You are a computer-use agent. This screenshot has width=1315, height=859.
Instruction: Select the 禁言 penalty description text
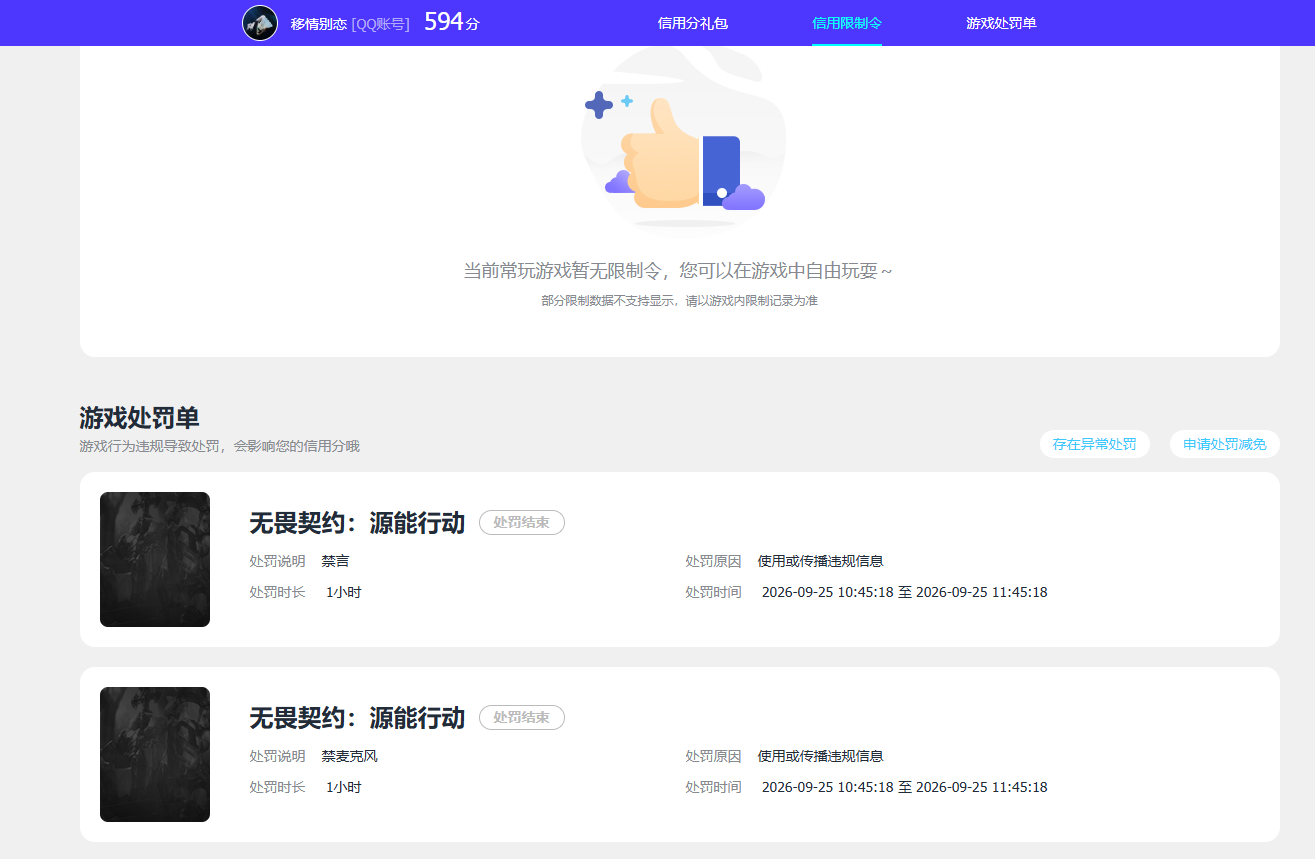click(336, 561)
